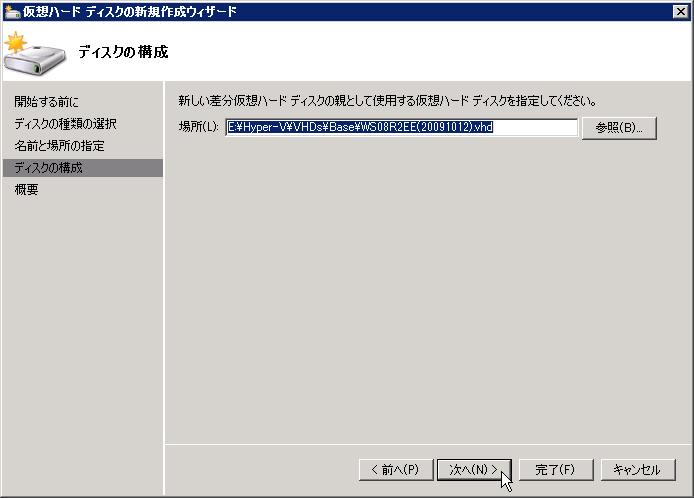The width and height of the screenshot is (694, 498).
Task: Select the highlighted ディスクの構成 step
Action: pos(83,168)
